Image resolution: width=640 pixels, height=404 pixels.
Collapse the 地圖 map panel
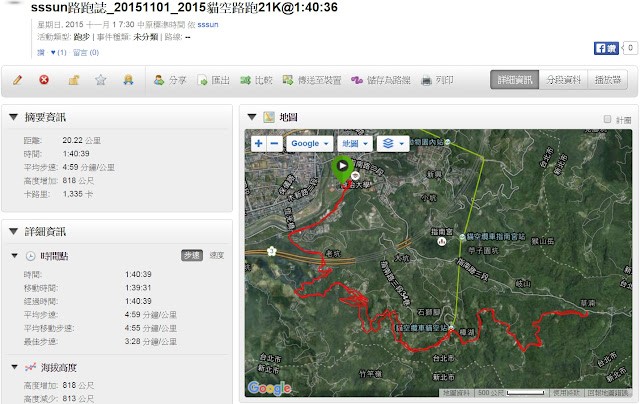tap(252, 118)
